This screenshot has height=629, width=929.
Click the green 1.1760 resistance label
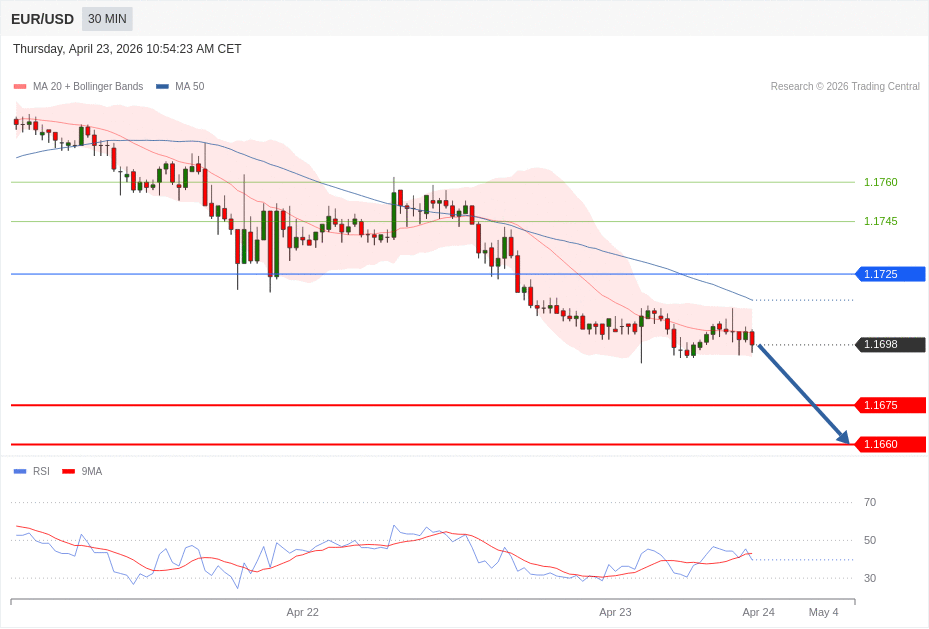[x=880, y=182]
